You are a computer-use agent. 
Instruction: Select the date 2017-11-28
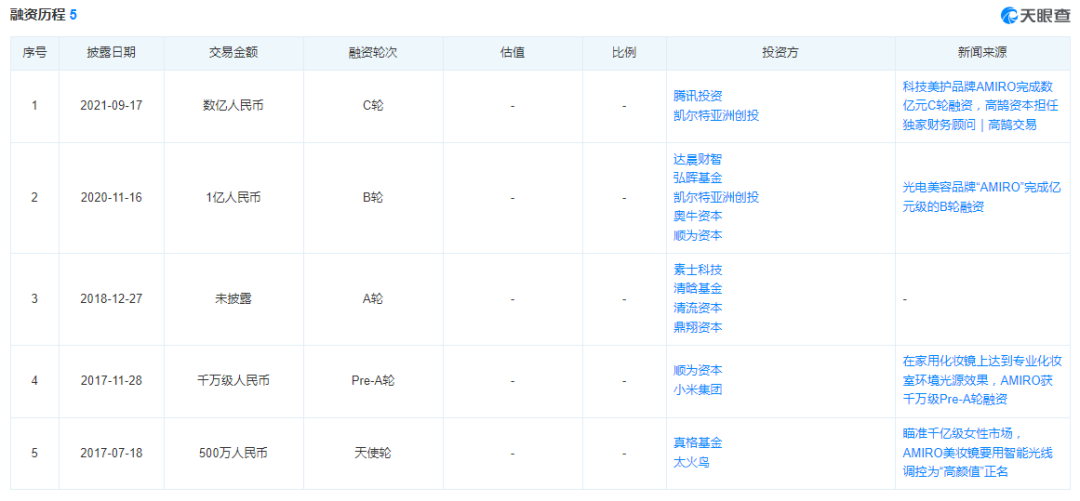[x=112, y=381]
